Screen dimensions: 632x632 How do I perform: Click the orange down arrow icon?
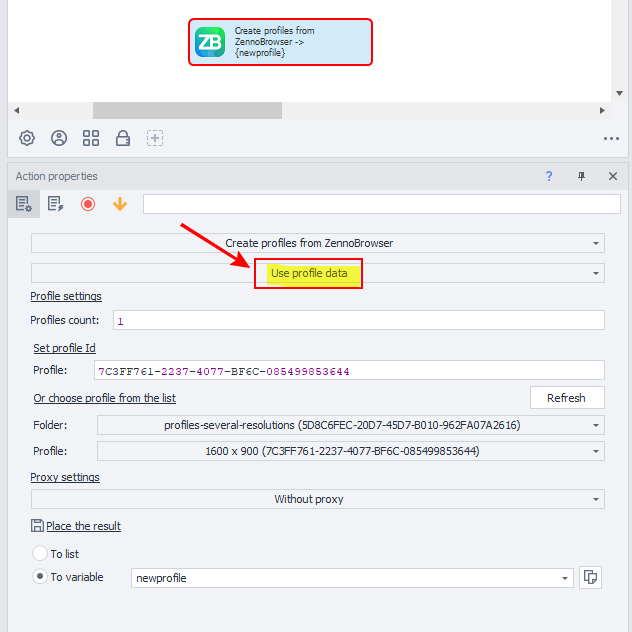point(120,204)
